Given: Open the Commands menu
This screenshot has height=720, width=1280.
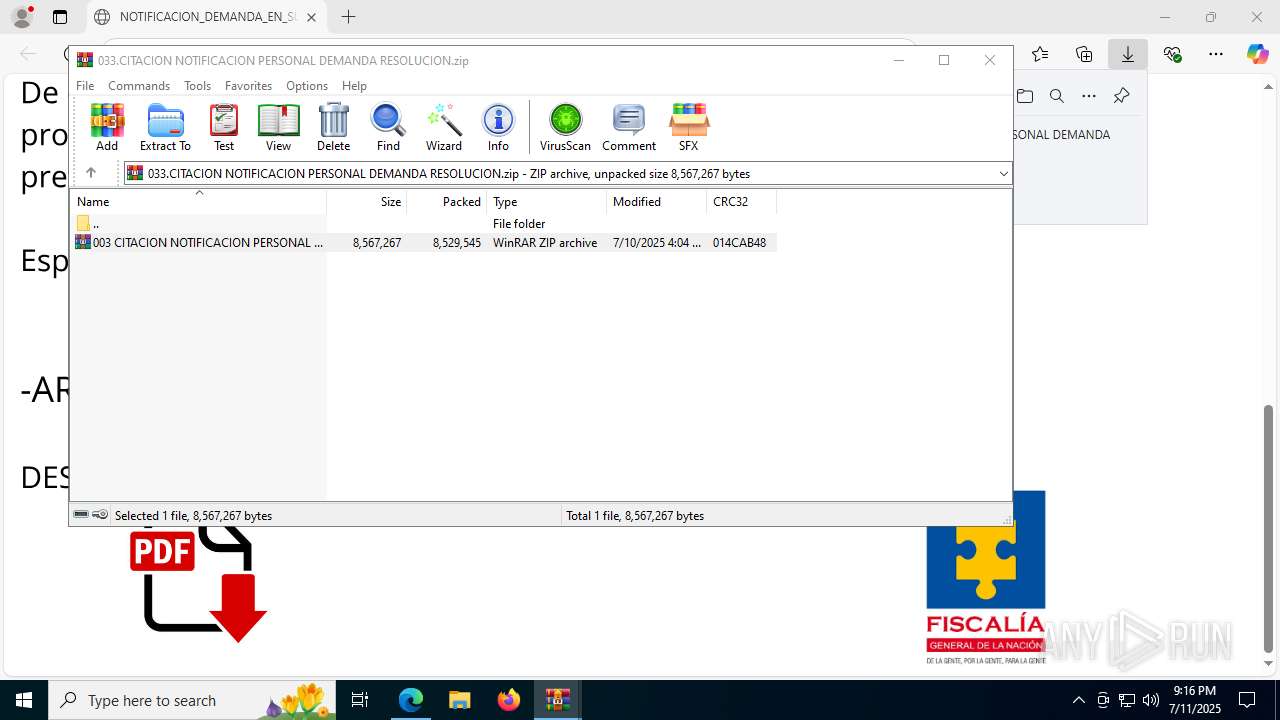Looking at the screenshot, I should tap(139, 86).
